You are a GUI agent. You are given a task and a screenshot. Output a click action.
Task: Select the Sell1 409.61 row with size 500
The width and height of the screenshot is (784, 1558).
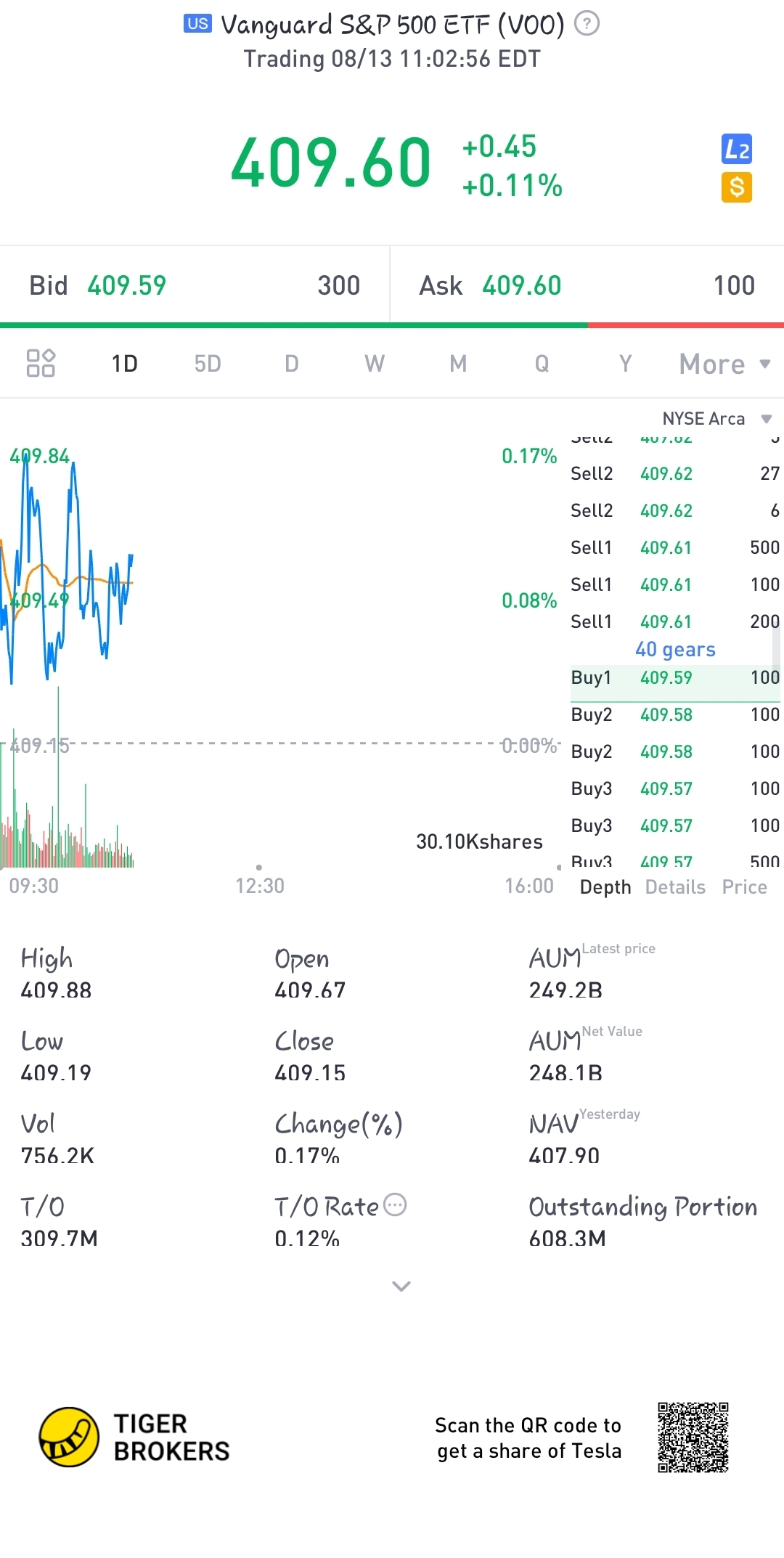[x=675, y=547]
